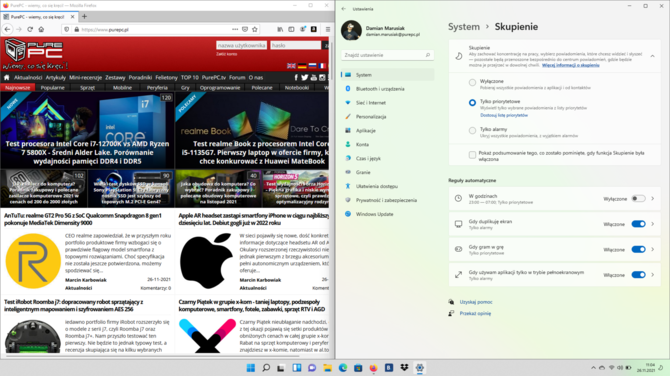The image size is (670, 376).
Task: Show Firefox sidebars icon
Action: pos(291,29)
